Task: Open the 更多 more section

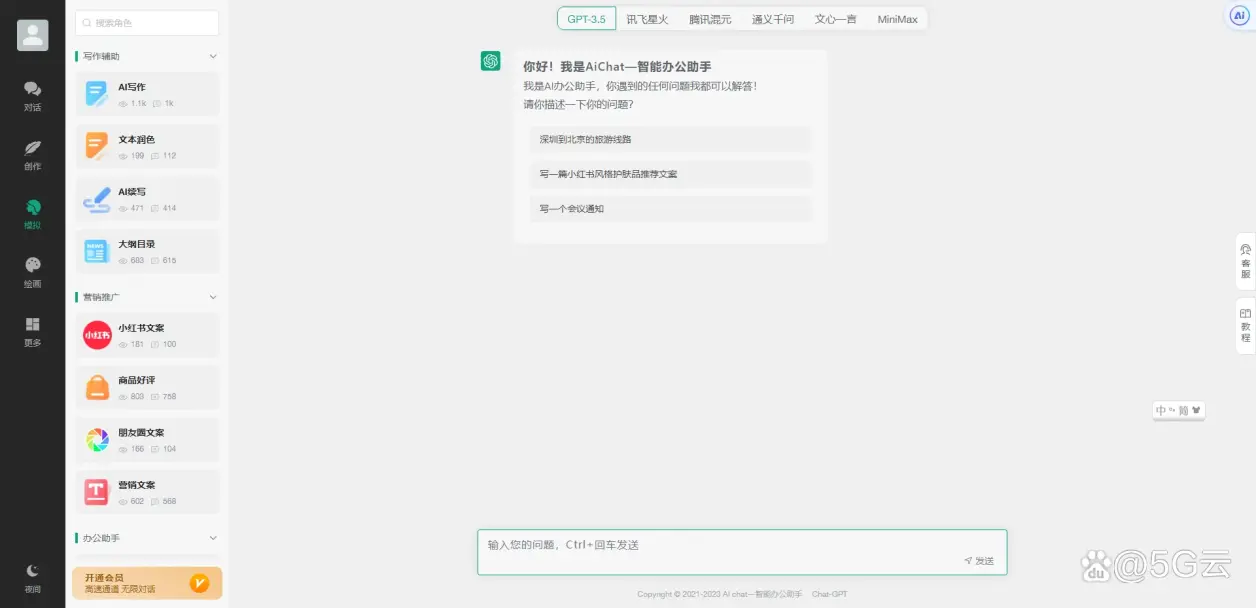Action: (32, 331)
